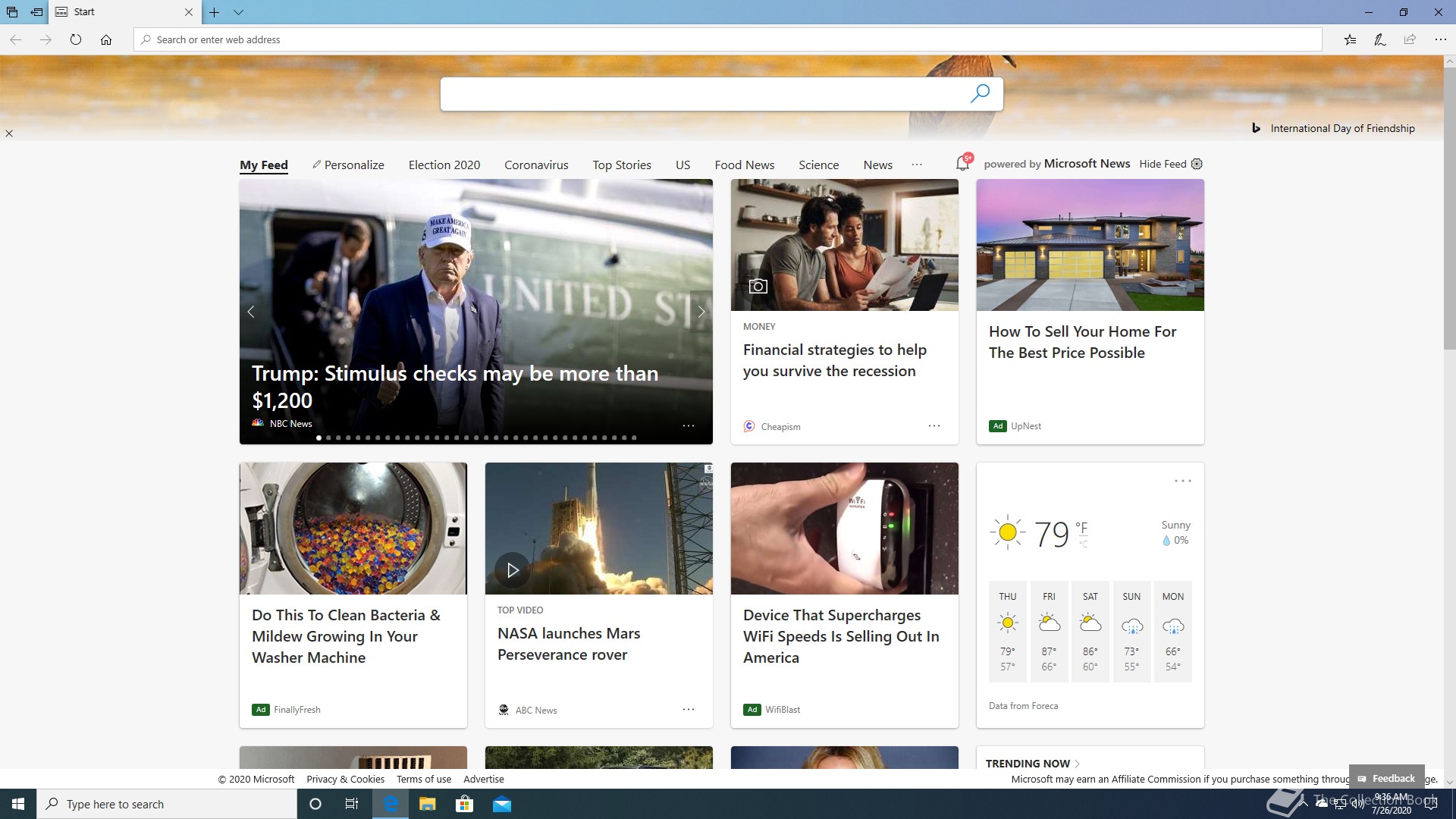Open Science tab

818,165
